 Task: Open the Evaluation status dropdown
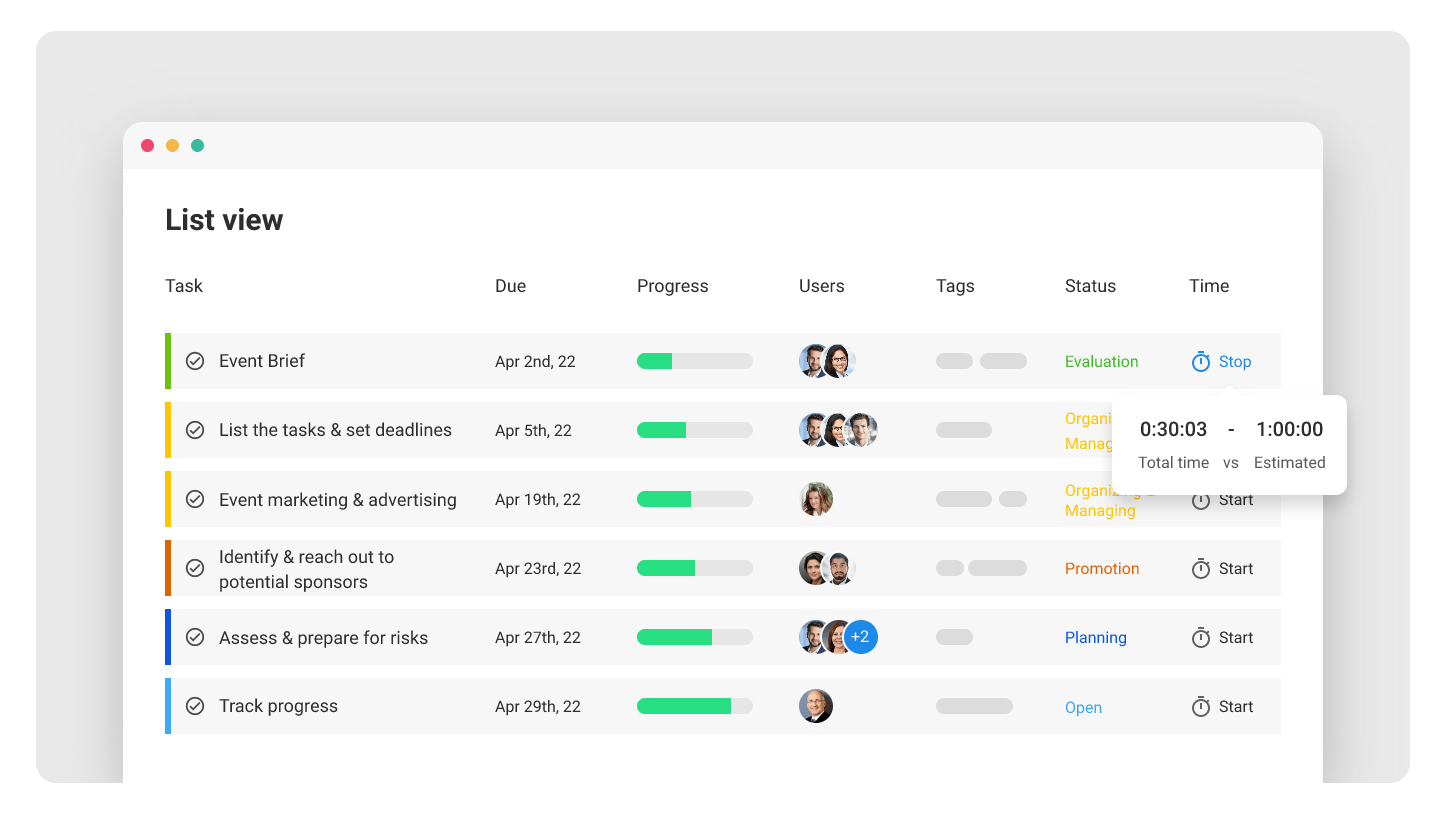tap(1101, 361)
